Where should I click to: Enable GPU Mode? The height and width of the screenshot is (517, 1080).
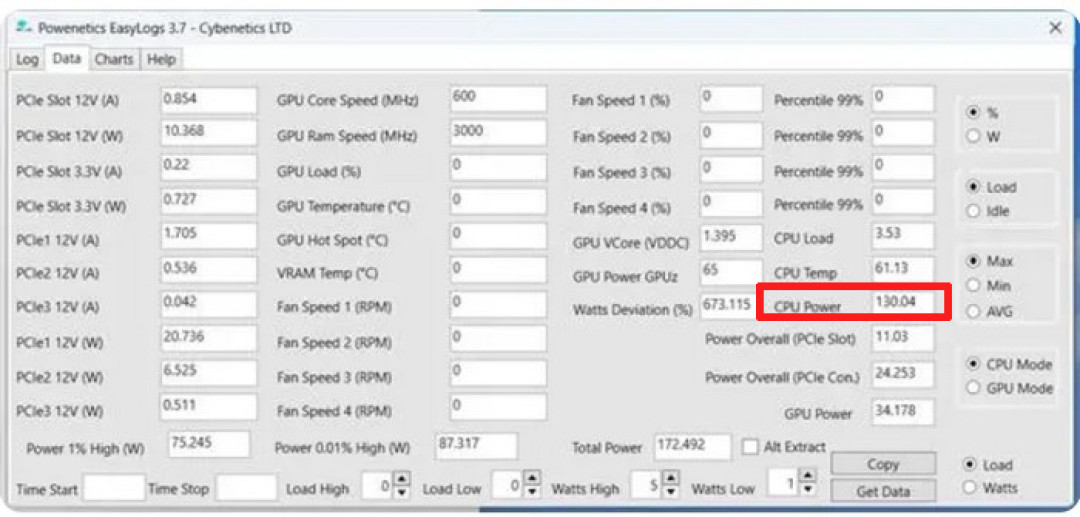point(973,388)
